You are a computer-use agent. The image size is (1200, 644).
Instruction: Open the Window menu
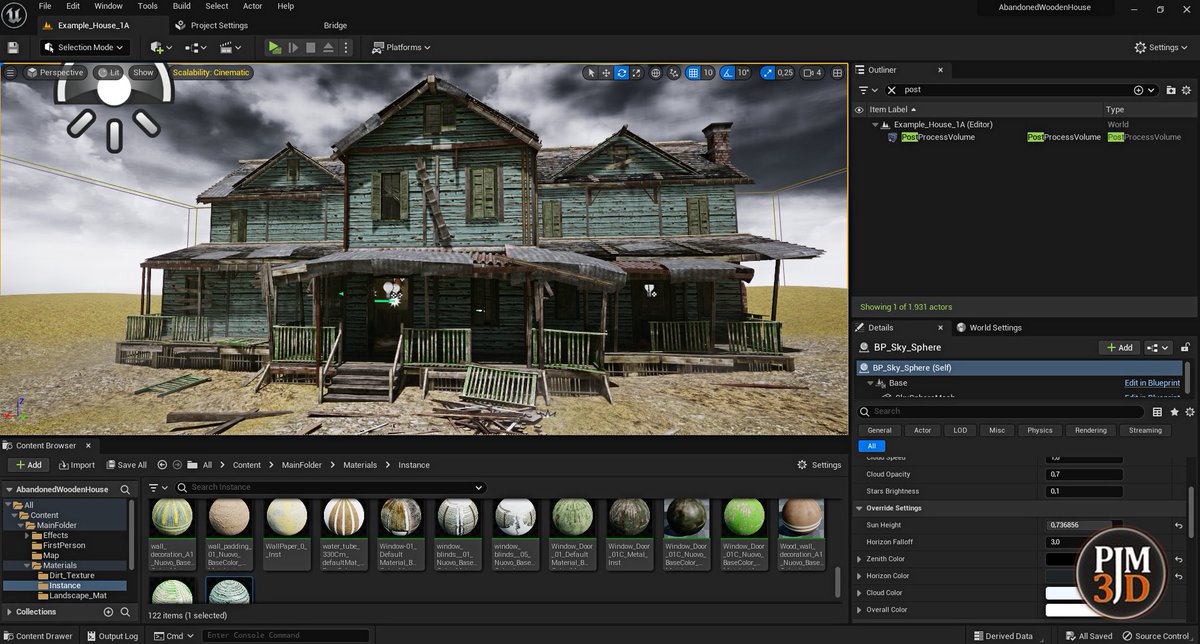pyautogui.click(x=108, y=6)
